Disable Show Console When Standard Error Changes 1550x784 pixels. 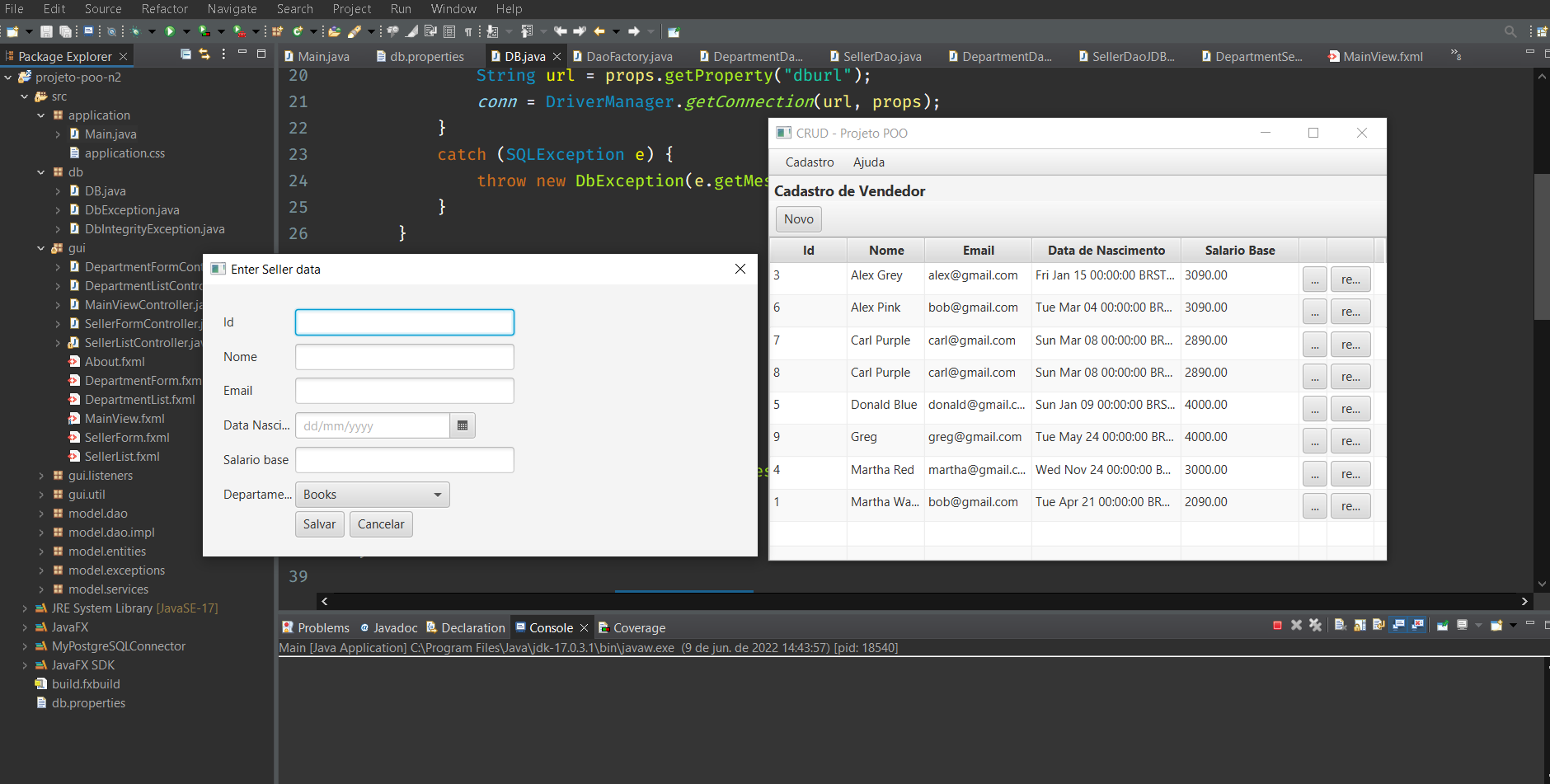tap(1416, 625)
